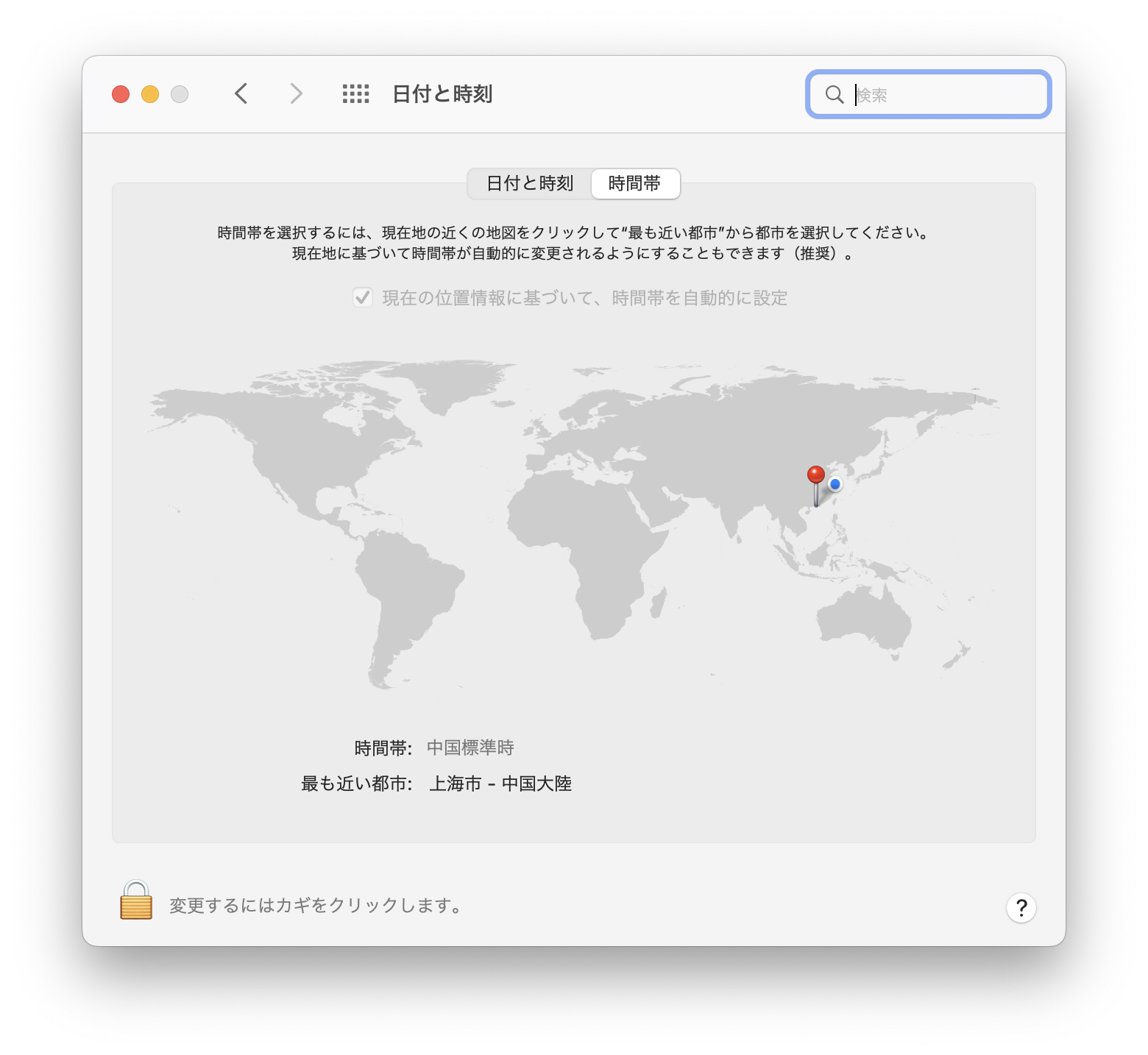Screen dimensions: 1148x1055
Task: Switch to the 日付と時刻 tab
Action: (x=530, y=184)
